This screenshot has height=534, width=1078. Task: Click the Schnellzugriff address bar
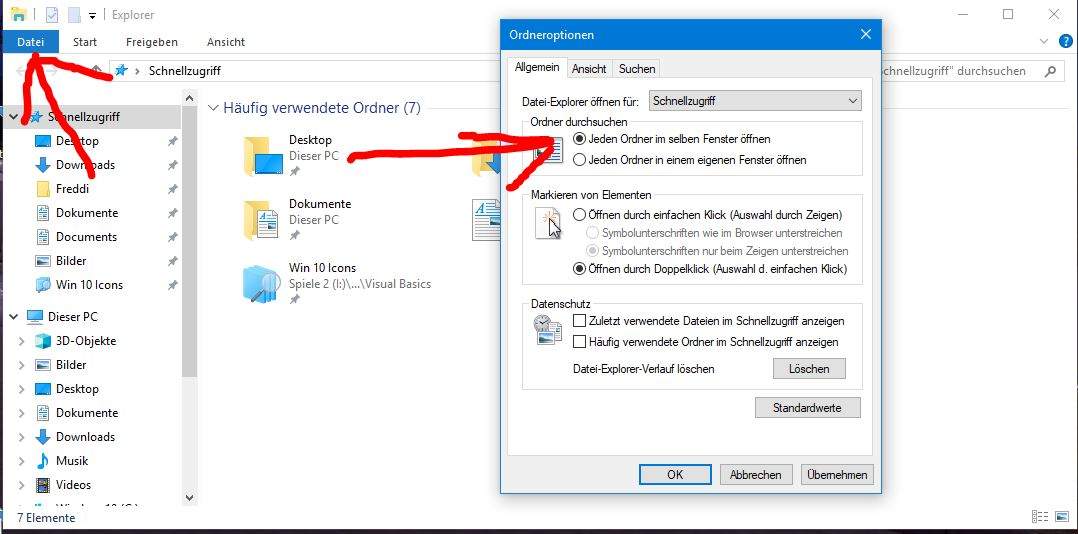[300, 71]
